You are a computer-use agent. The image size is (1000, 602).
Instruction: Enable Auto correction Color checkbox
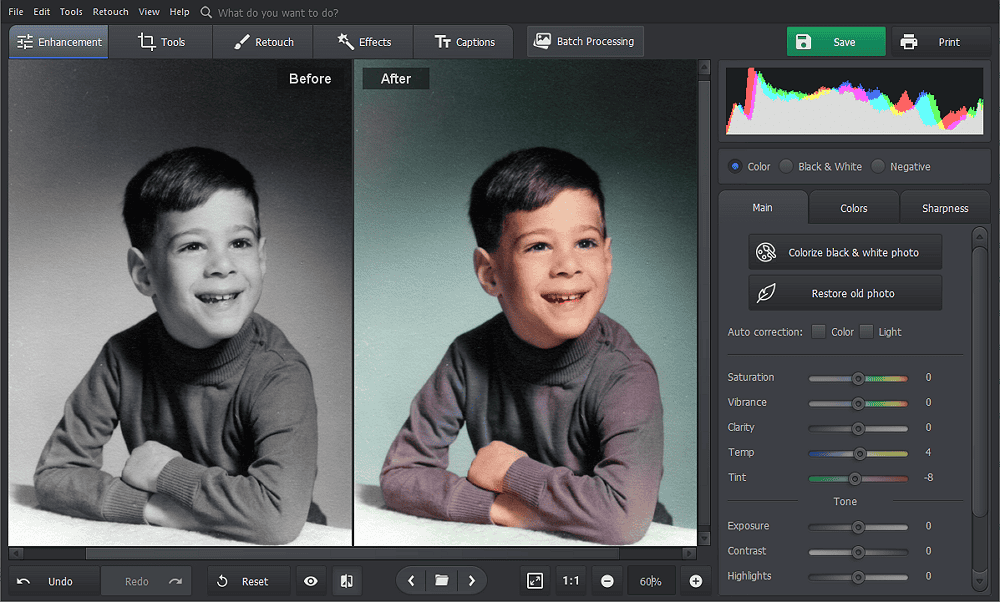(x=818, y=332)
